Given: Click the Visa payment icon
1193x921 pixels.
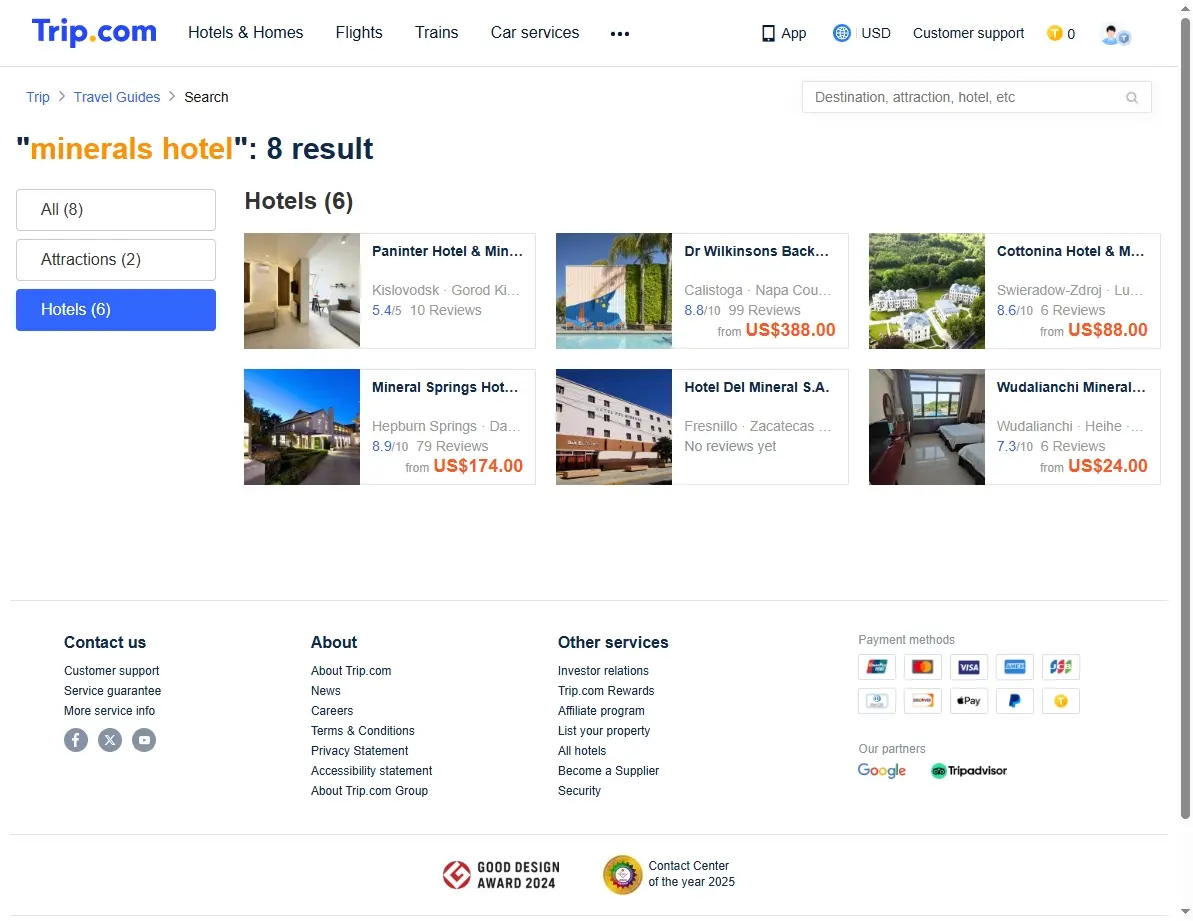Looking at the screenshot, I should 969,667.
